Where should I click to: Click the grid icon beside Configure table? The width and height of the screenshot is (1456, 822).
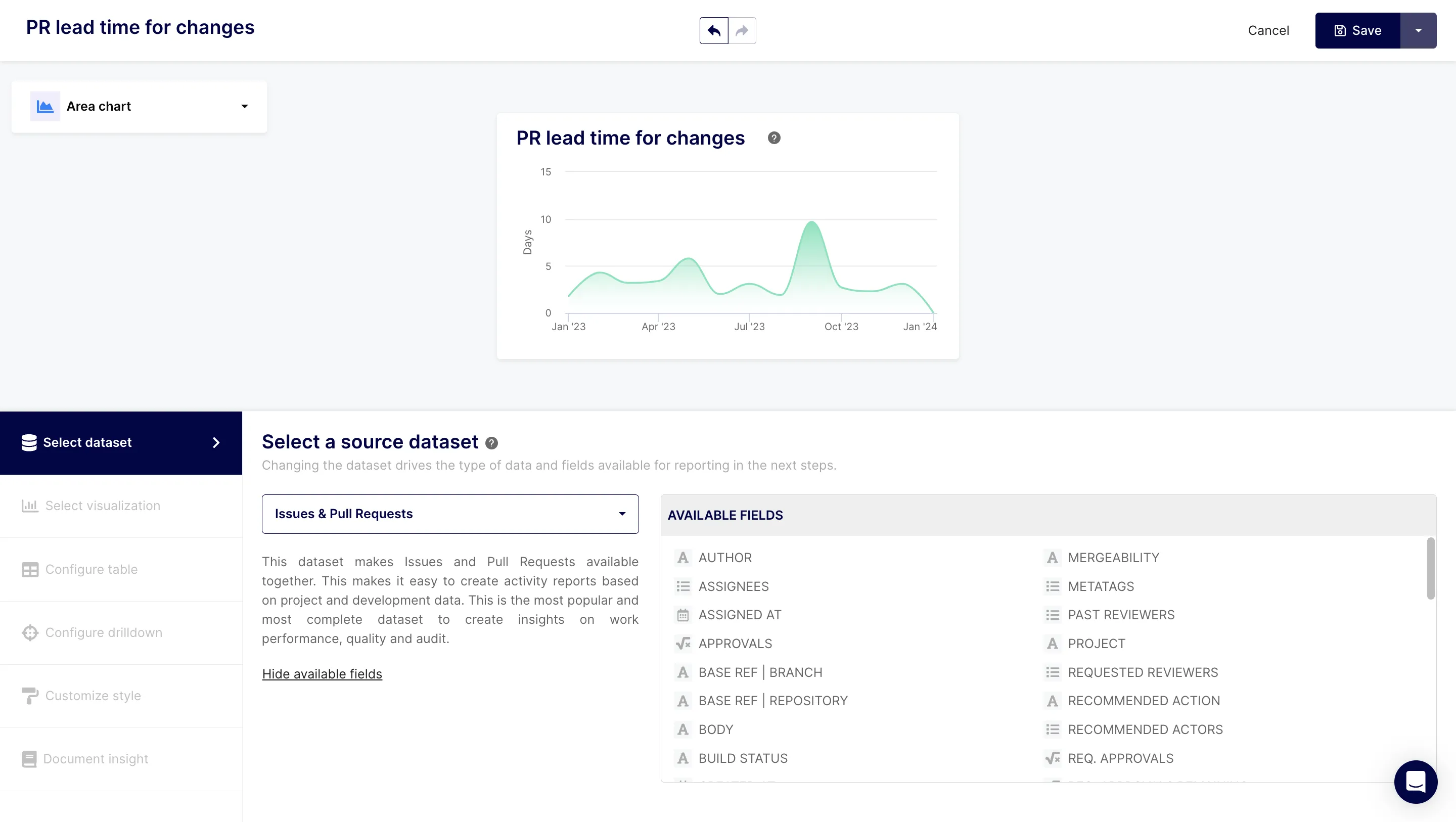[x=29, y=569]
